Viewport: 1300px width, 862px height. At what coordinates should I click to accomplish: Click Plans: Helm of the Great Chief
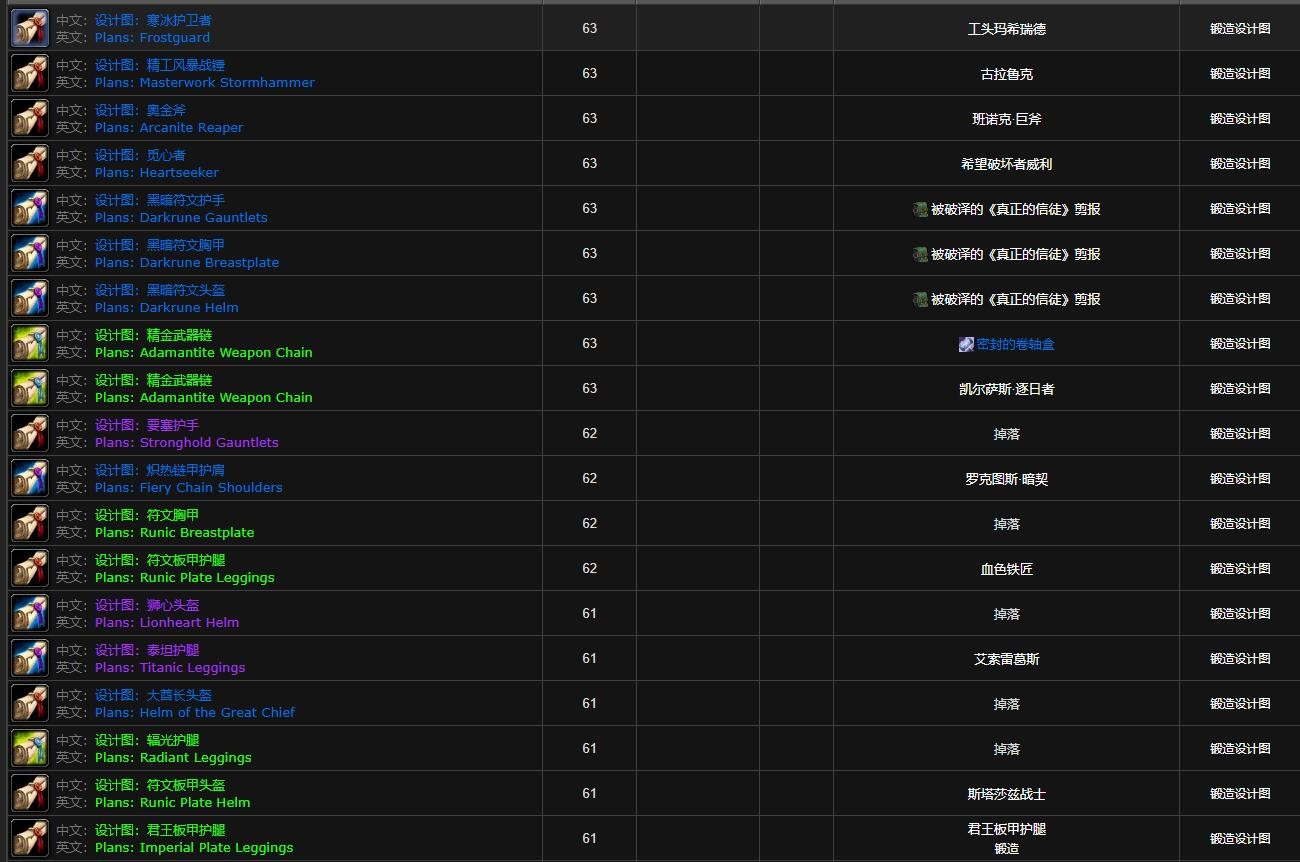pos(194,713)
